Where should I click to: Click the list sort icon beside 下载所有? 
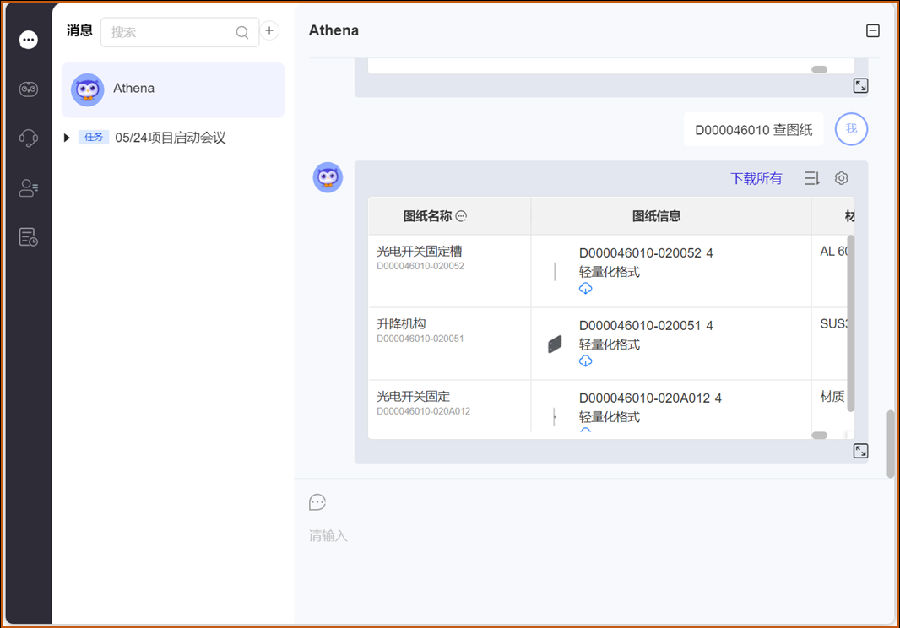(x=811, y=178)
